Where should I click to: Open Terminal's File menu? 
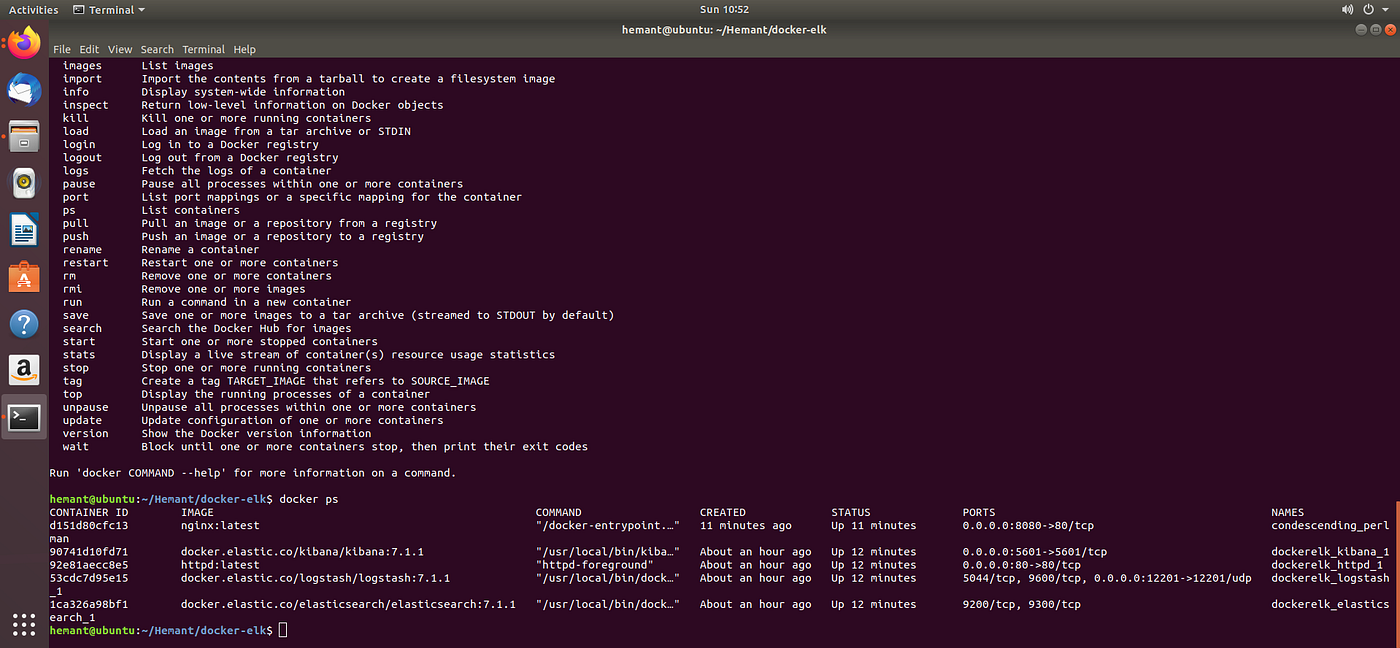tap(61, 49)
